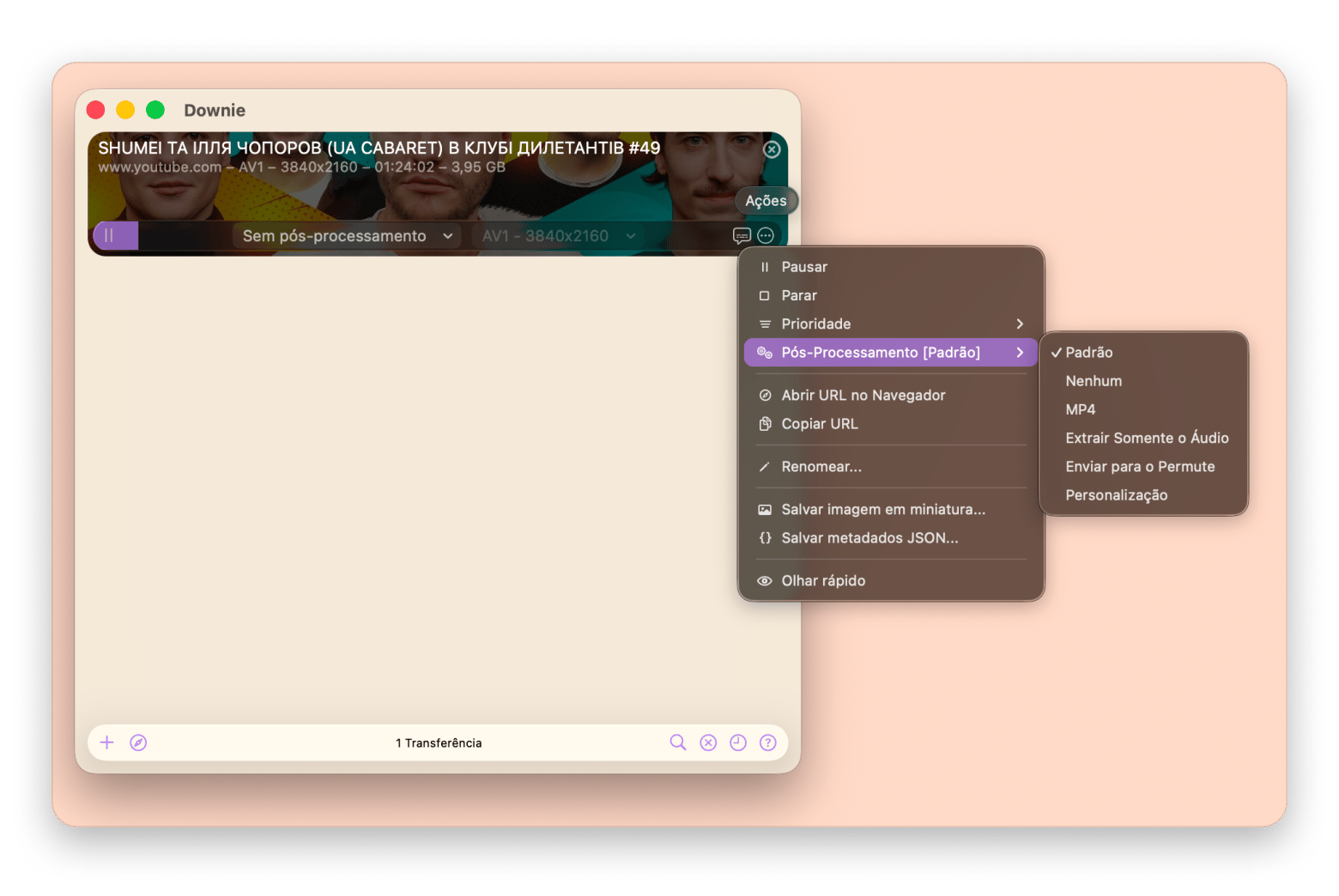Open the AV1 – 3840x2160 quality dropdown

558,236
